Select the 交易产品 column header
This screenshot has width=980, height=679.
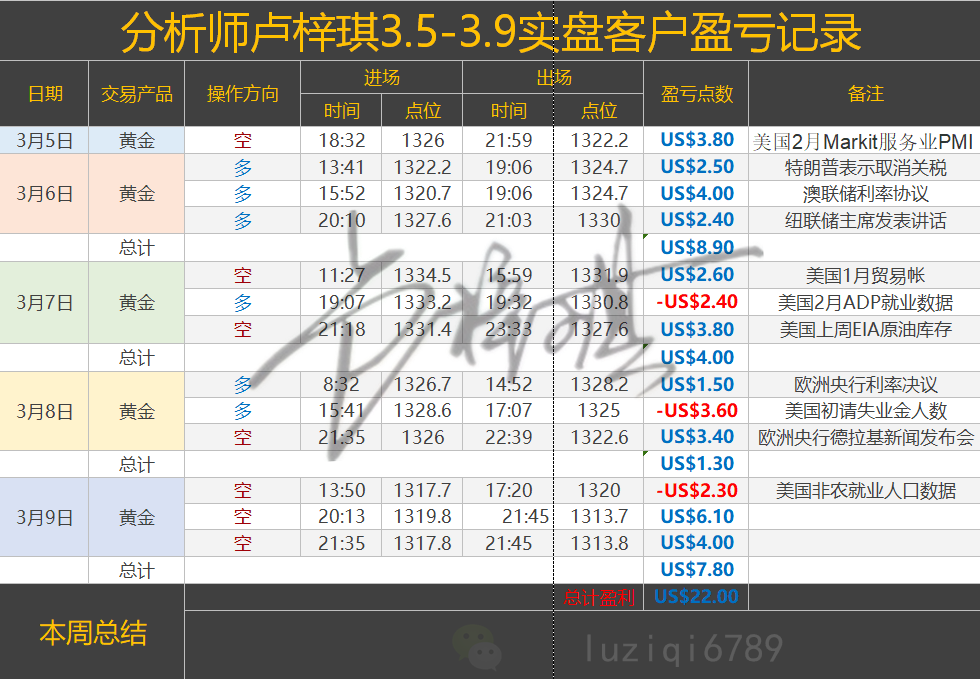tap(137, 94)
